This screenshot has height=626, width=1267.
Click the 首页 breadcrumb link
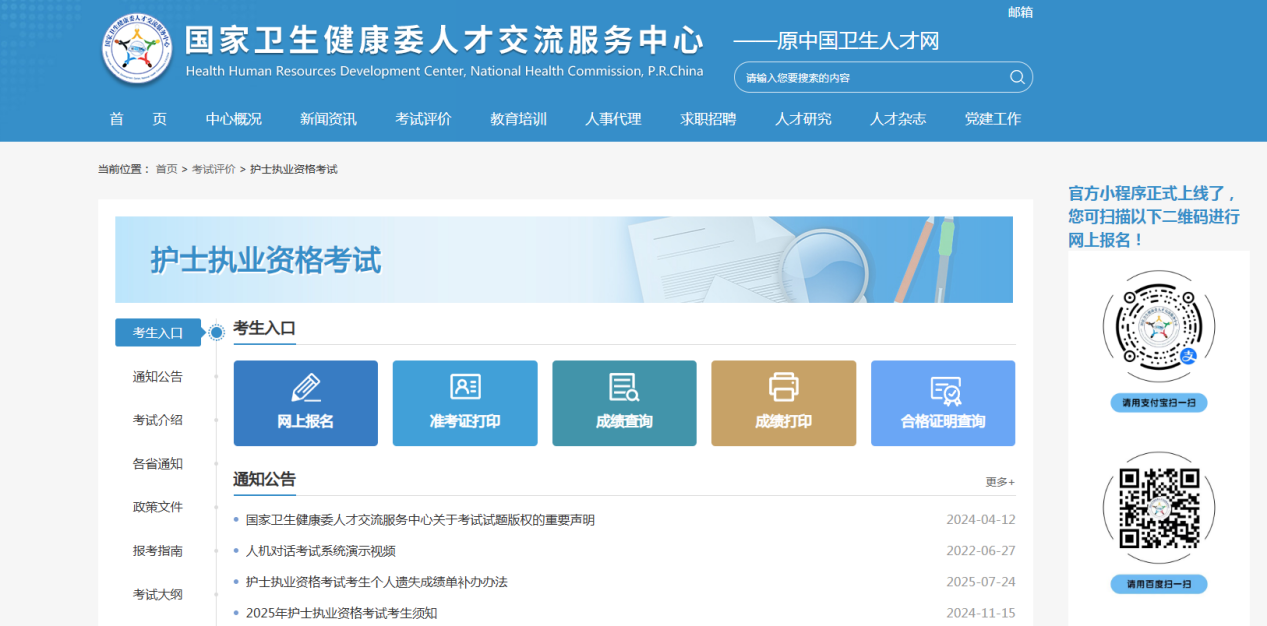click(166, 169)
